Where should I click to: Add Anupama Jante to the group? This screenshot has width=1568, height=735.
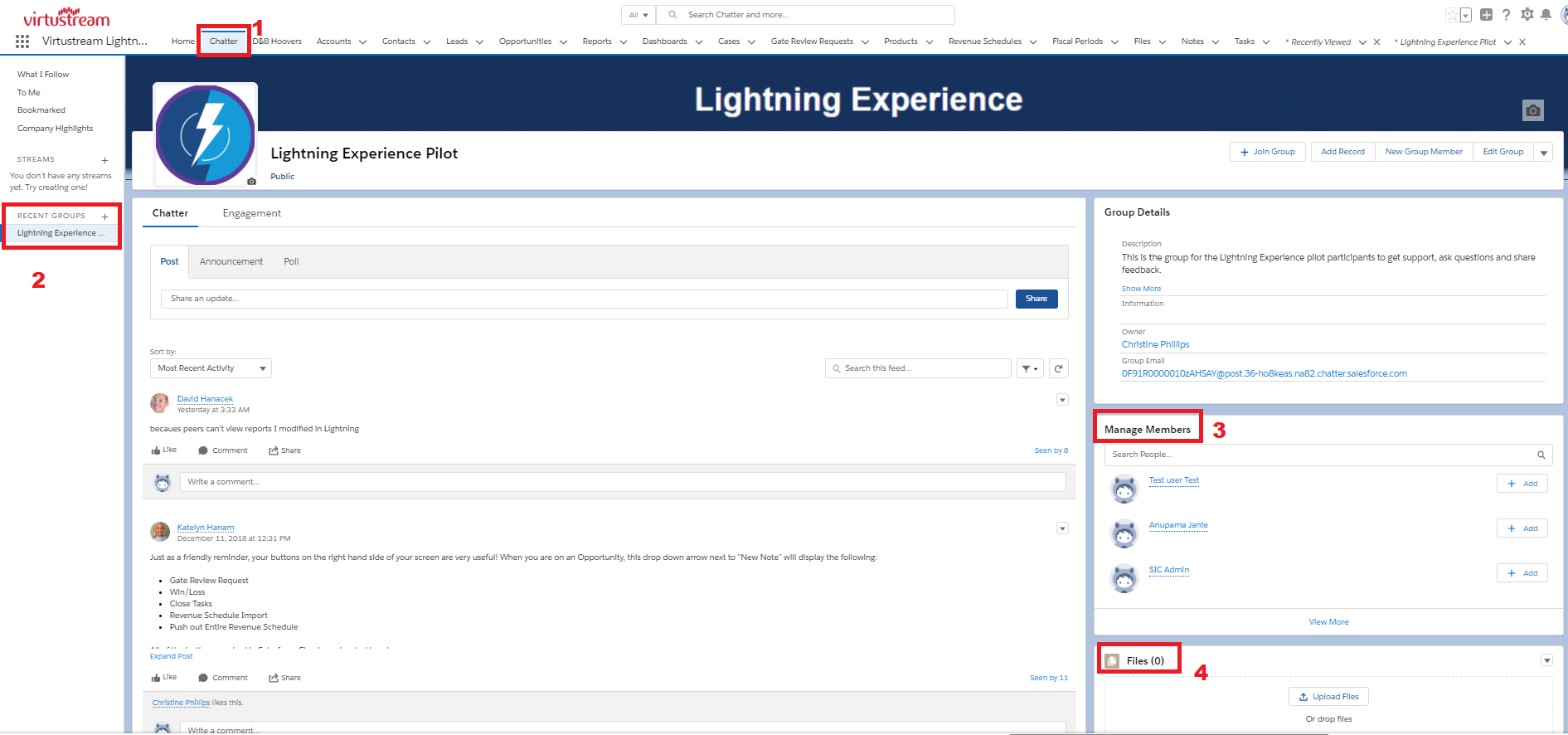(x=1522, y=528)
